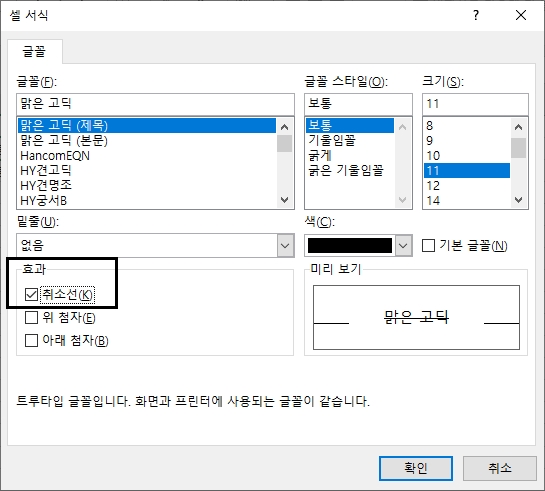This screenshot has width=545, height=491.
Task: Click the size list scrollbar thumb
Action: coord(519,148)
